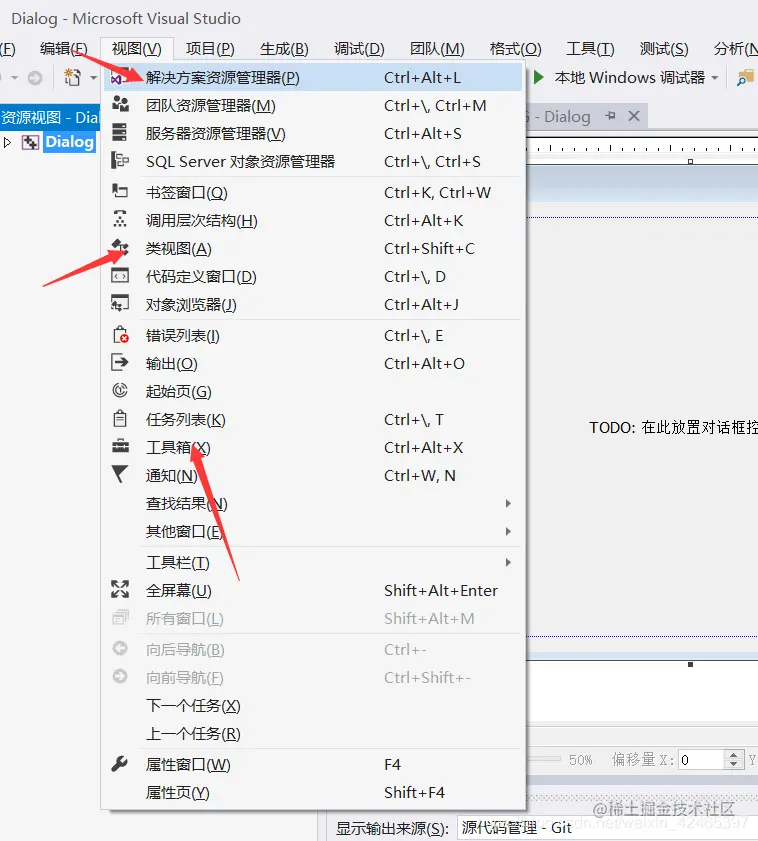Click the pin icon on Dialog tab
This screenshot has width=758, height=841.
point(610,116)
